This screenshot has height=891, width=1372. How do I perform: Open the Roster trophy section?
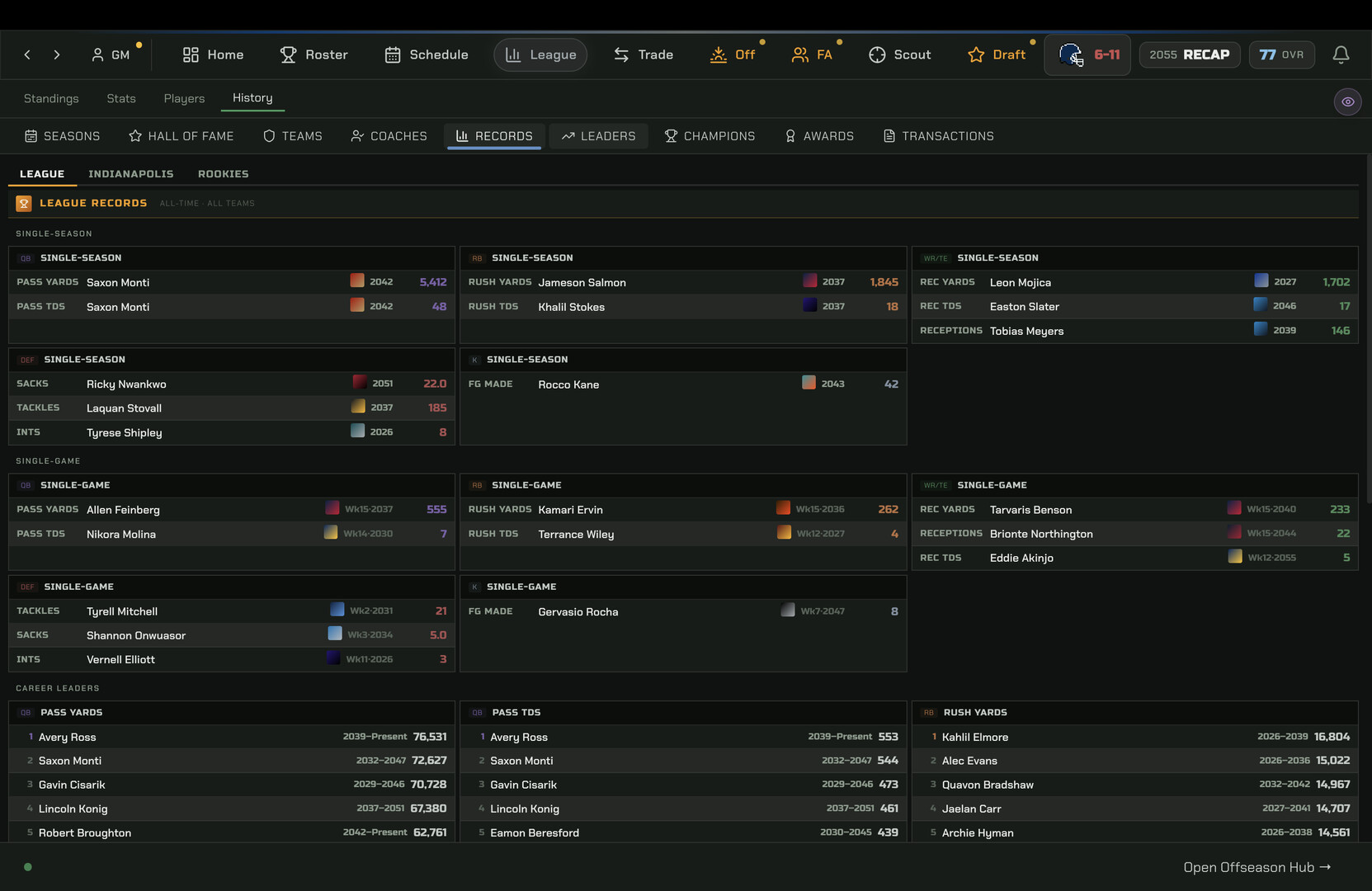tap(314, 54)
